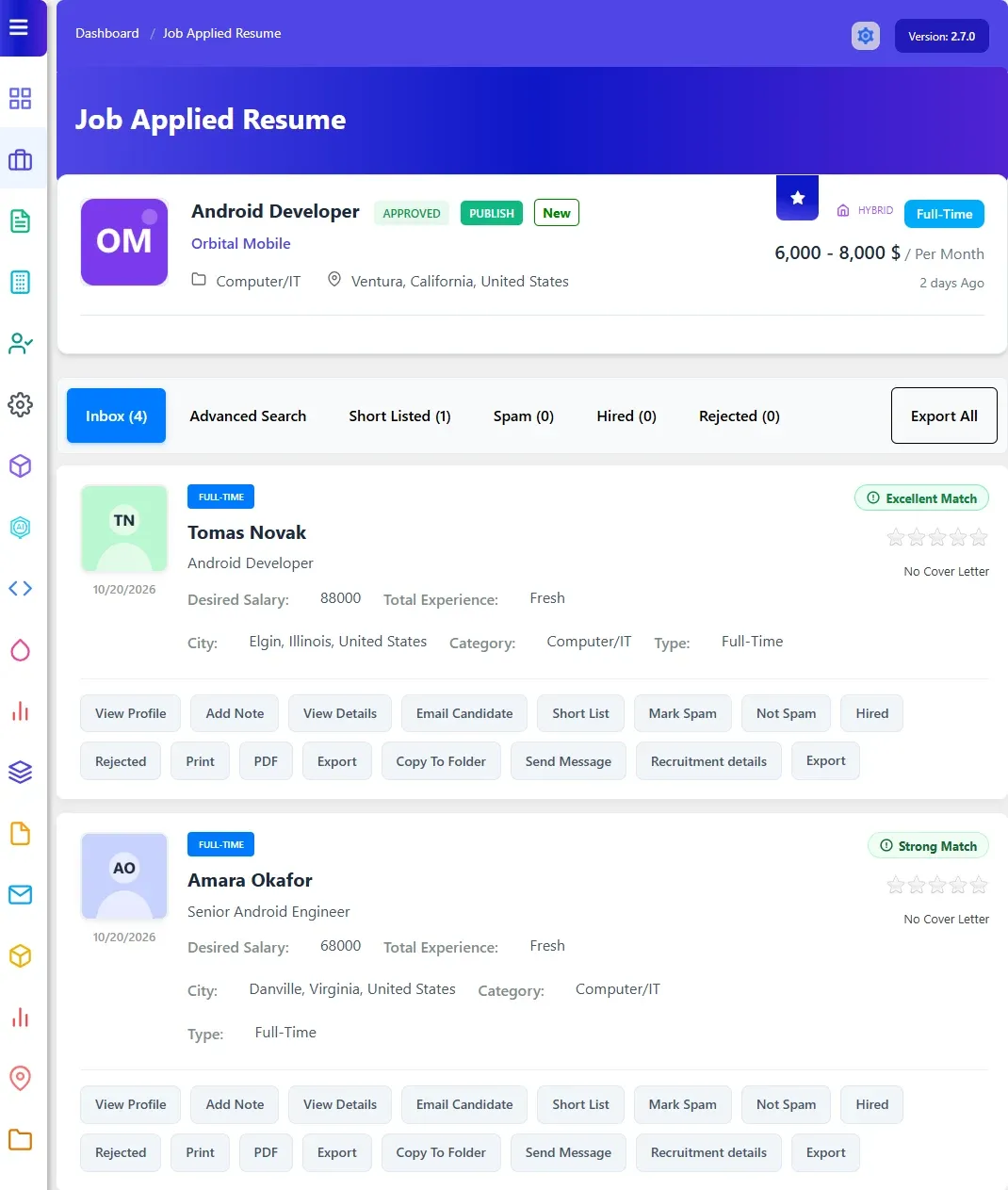The height and width of the screenshot is (1190, 1008).
Task: Switch to the Short Listed (1) tab
Action: coord(399,416)
